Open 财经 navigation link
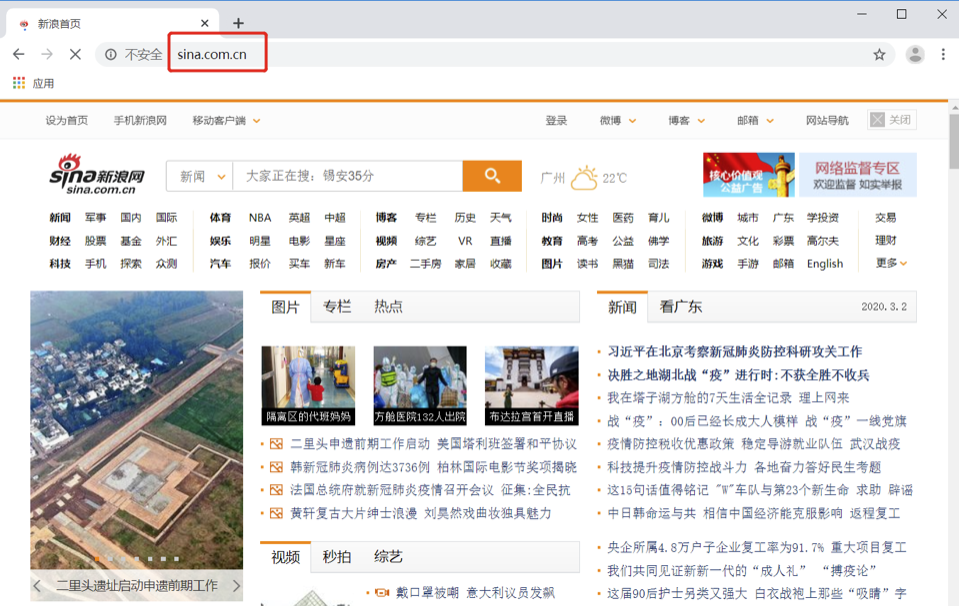959x606 pixels. [60, 241]
